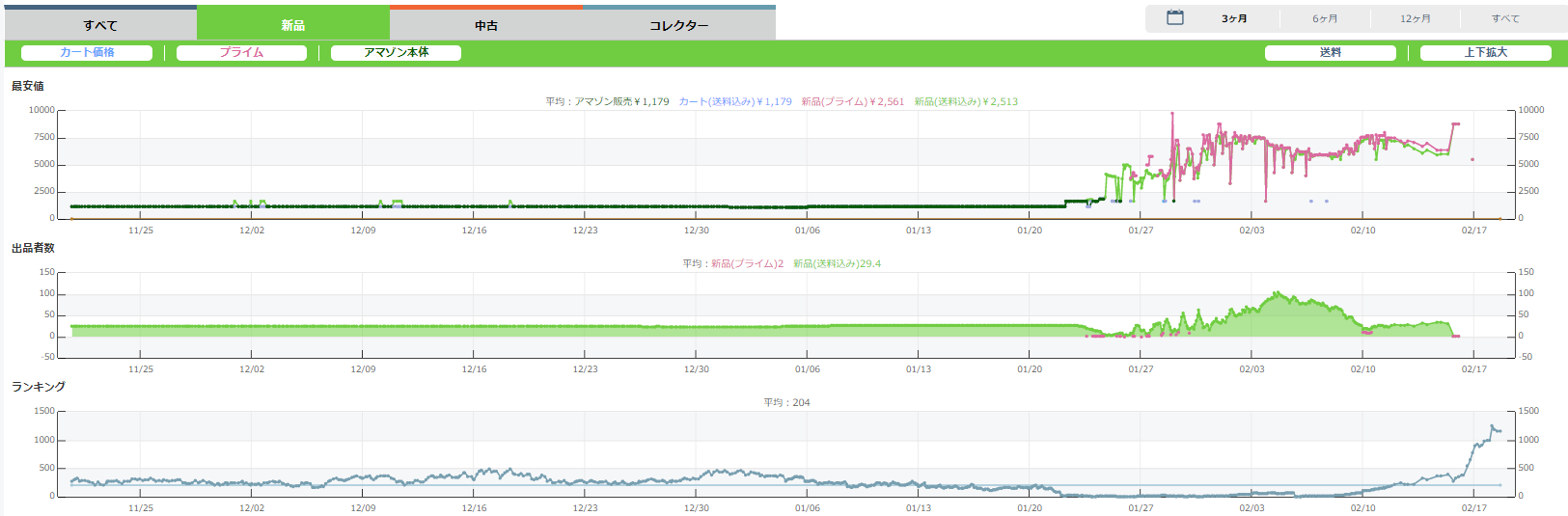Click the 新品(送料込み) ¥2,513 price legend
This screenshot has width=1568, height=516.
[x=966, y=101]
